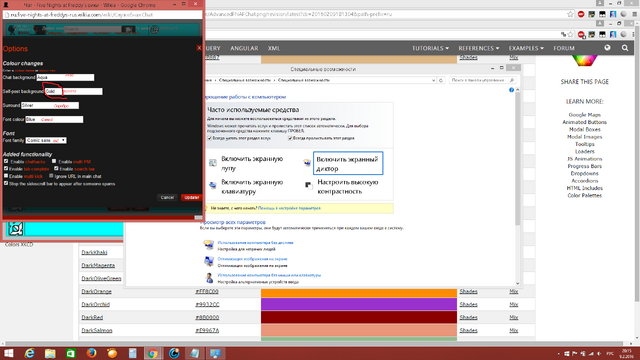Open the ANGULAR menu item
This screenshot has height=360, width=640.
point(244,48)
